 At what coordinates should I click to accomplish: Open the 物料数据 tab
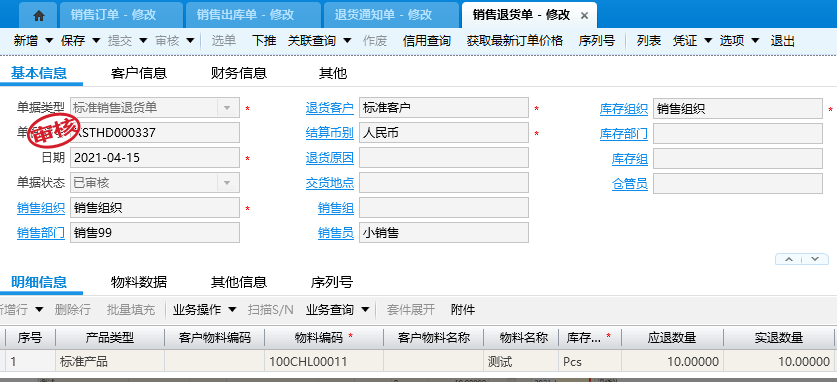(139, 282)
